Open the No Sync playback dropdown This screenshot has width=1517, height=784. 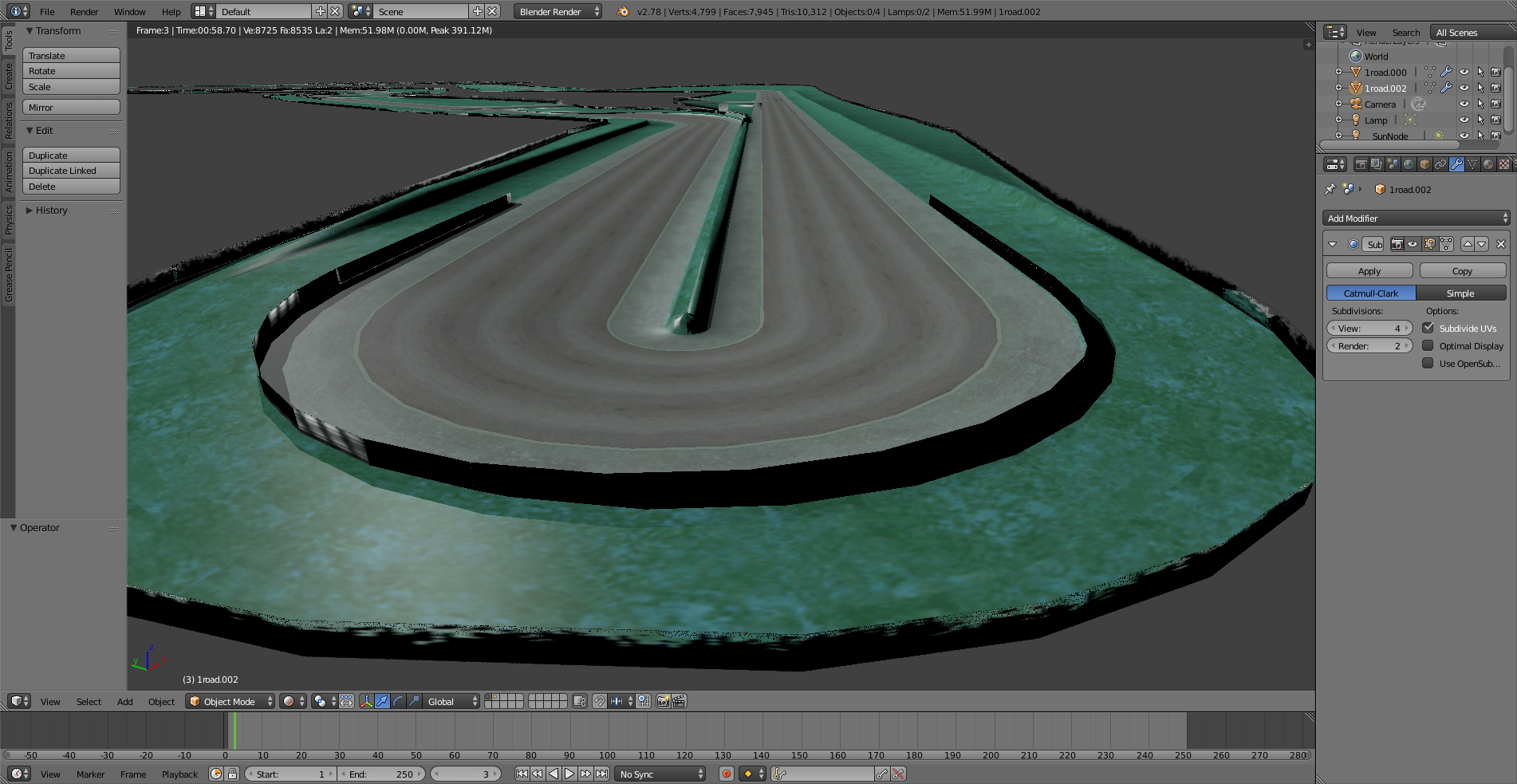(660, 774)
